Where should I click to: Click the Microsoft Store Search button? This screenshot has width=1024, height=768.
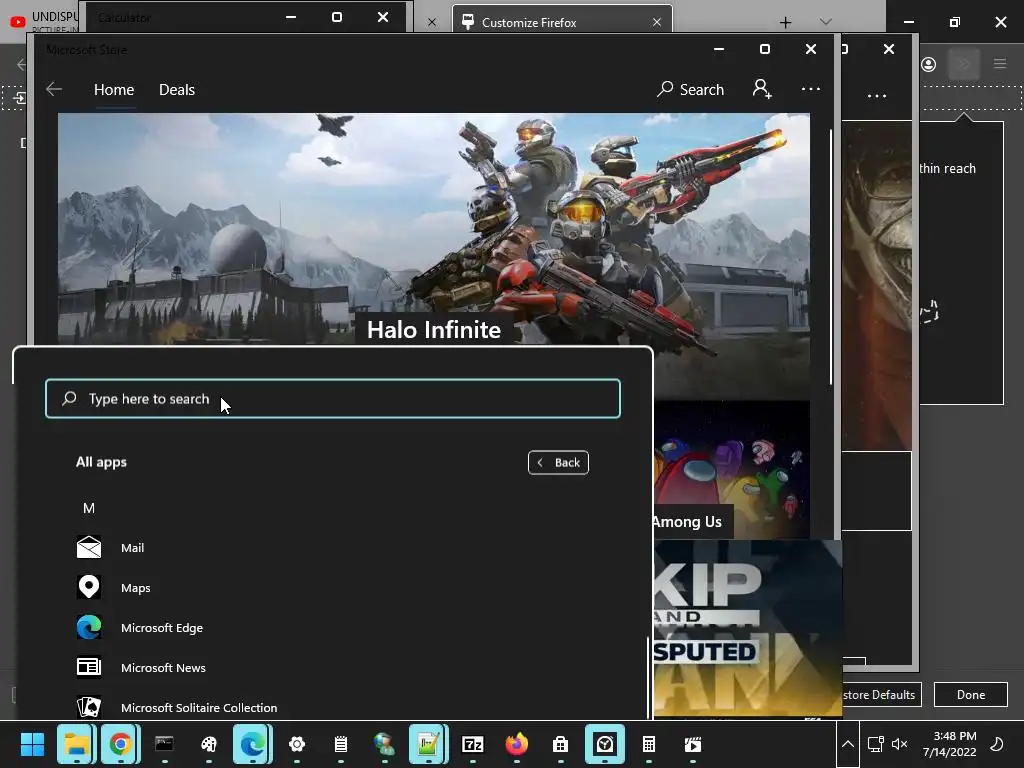click(690, 89)
